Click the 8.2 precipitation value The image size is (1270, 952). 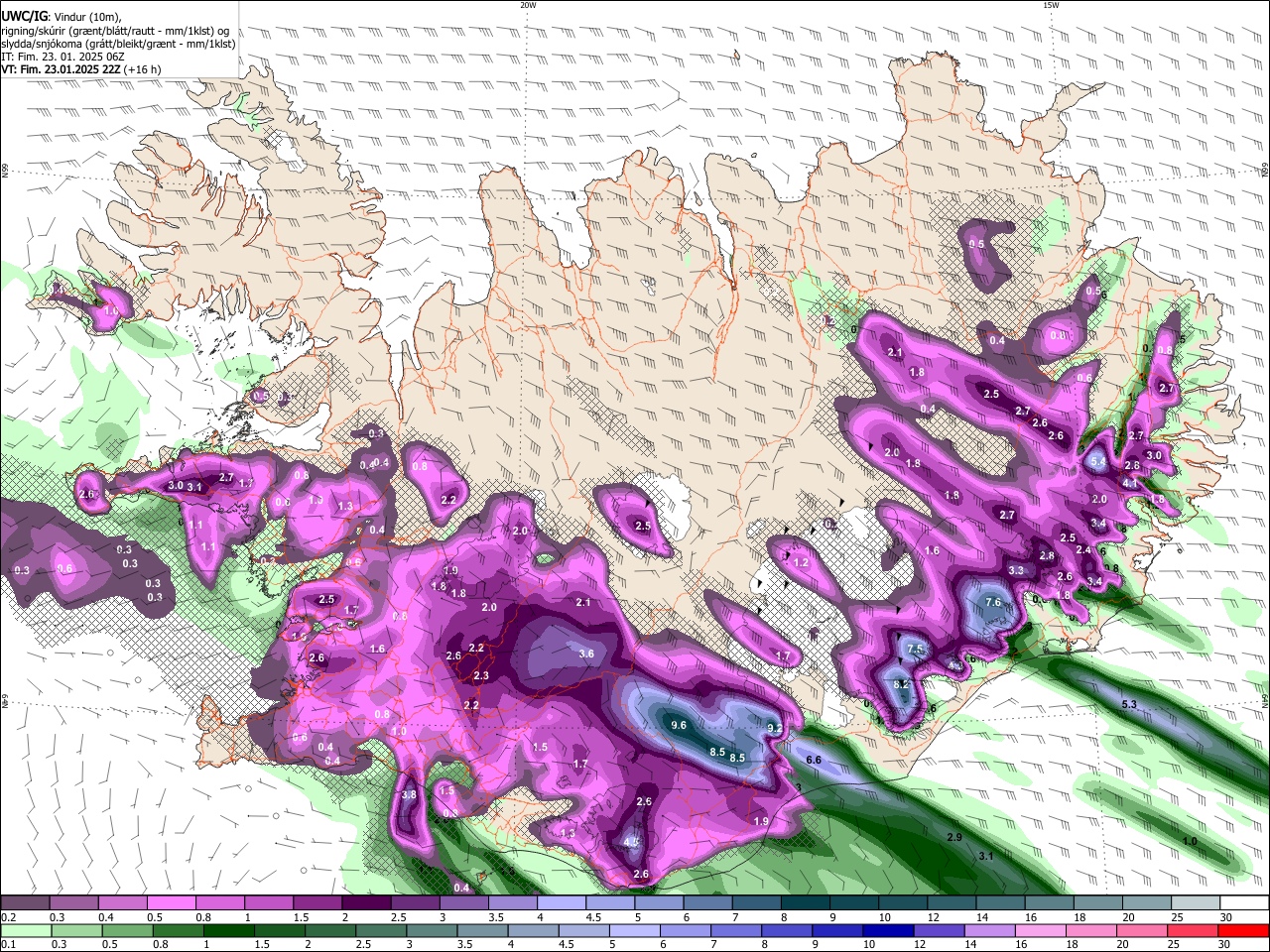pos(901,684)
